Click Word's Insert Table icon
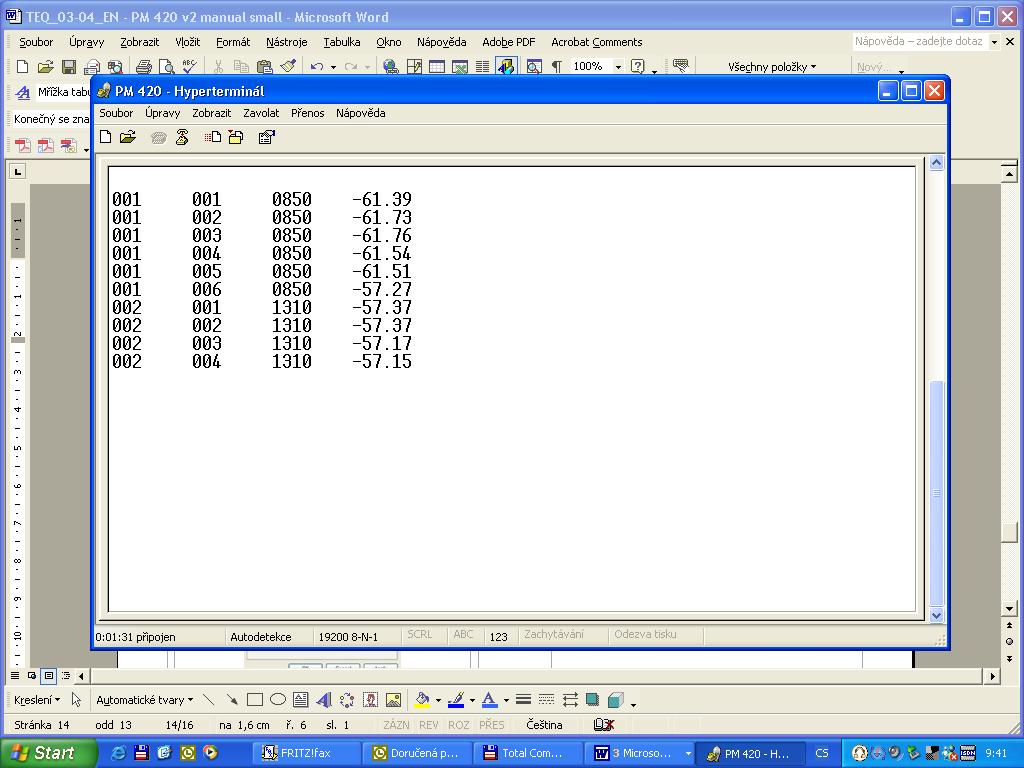The width and height of the screenshot is (1024, 768). point(437,67)
